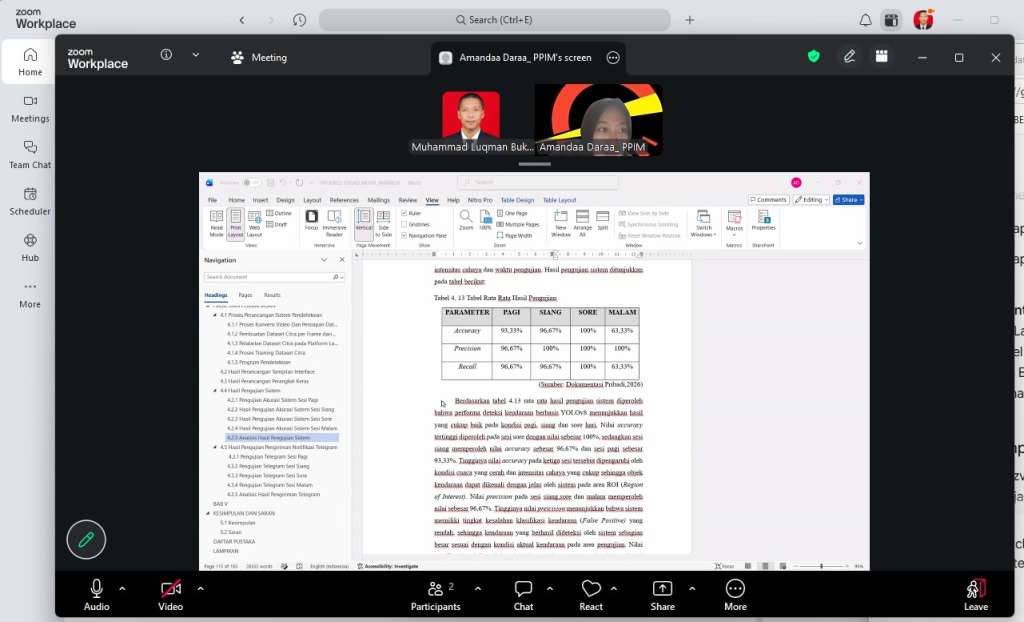The width and height of the screenshot is (1024, 622).
Task: Open Team Chat in Zoom sidebar
Action: click(x=30, y=155)
